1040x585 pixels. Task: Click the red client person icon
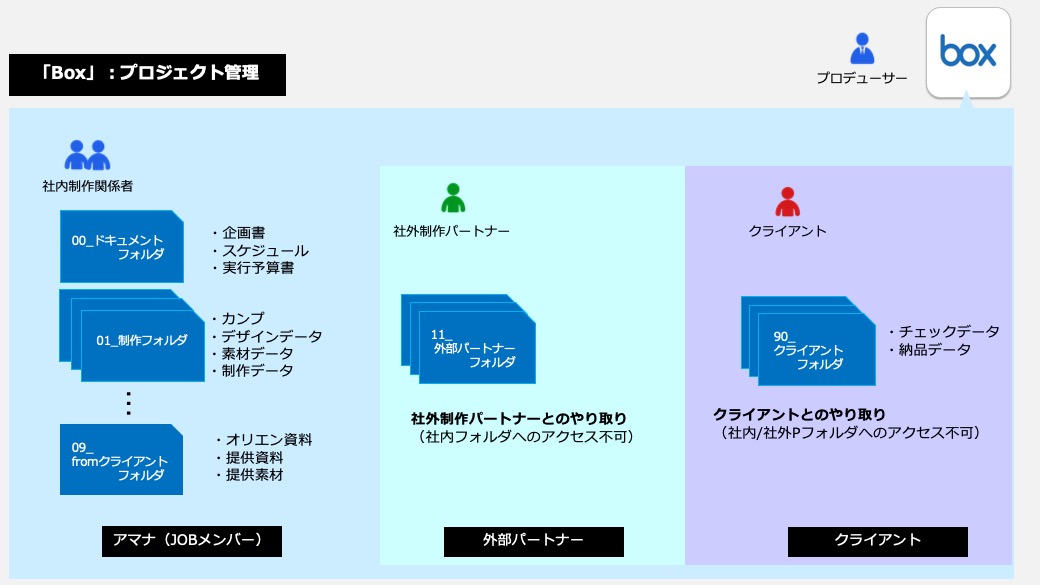[x=787, y=202]
